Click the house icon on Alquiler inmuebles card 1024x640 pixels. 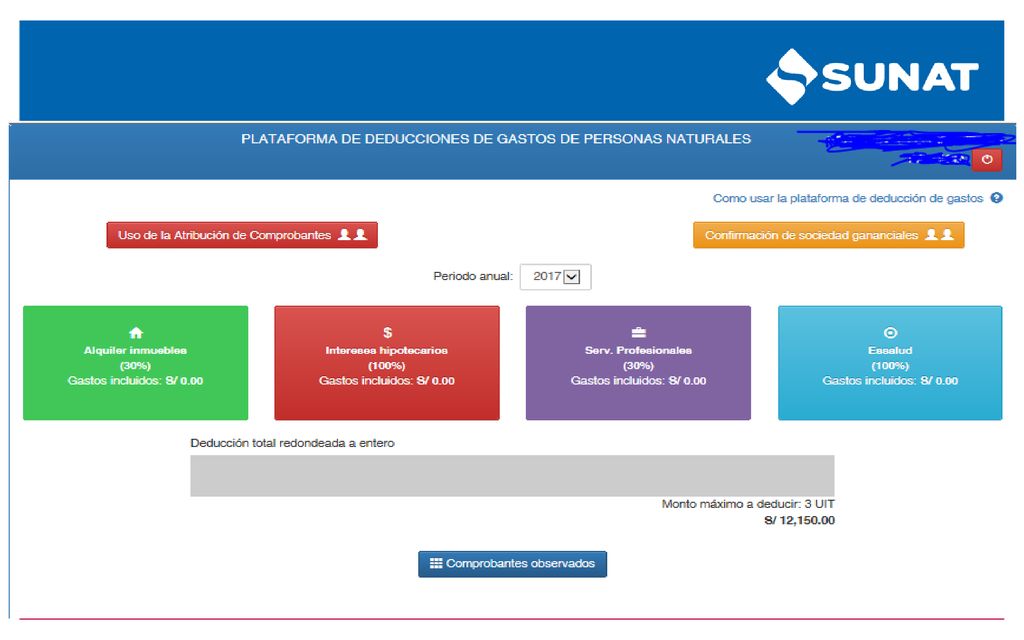(136, 332)
